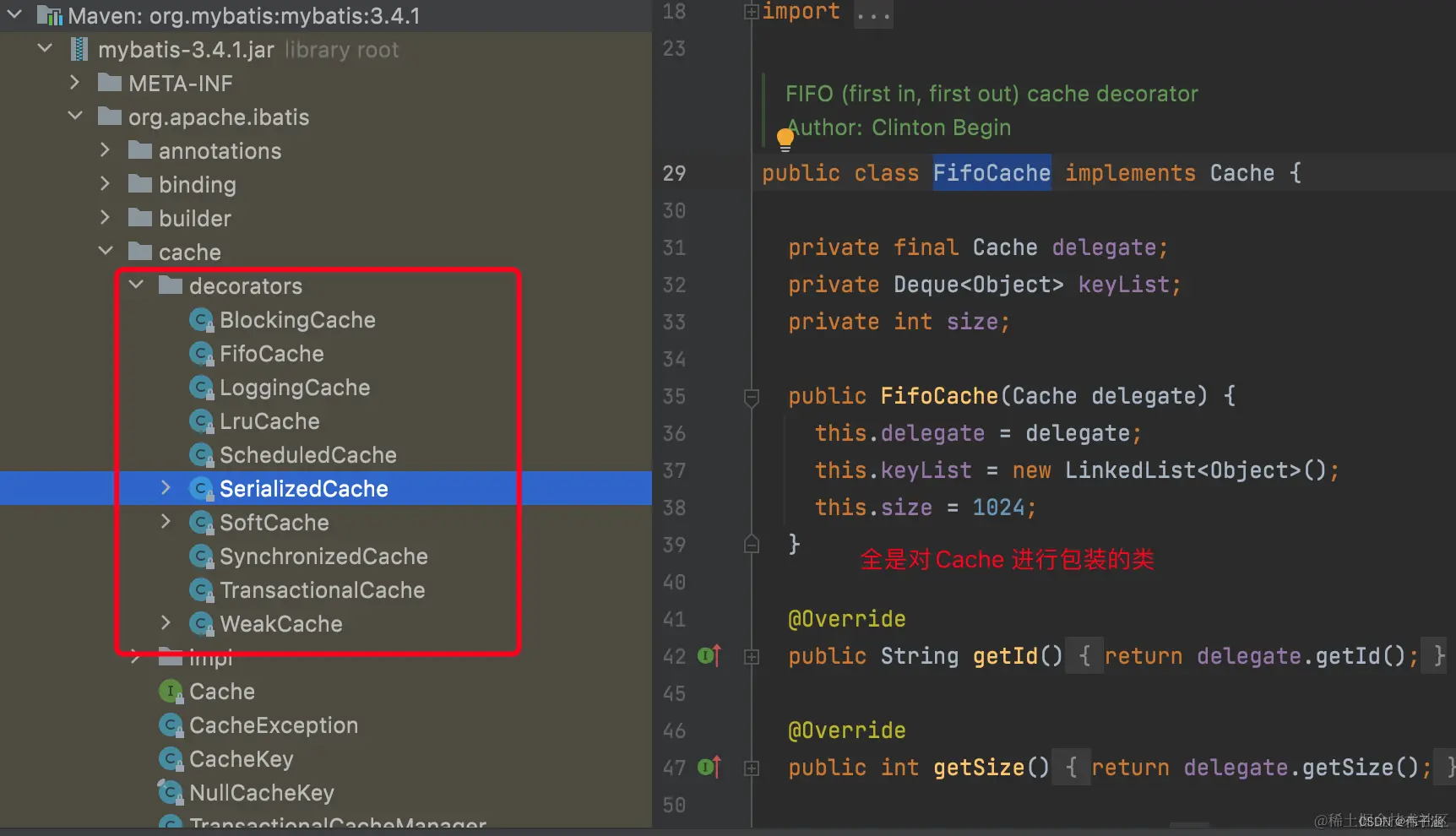This screenshot has height=836, width=1456.
Task: Click the 1024 size literal
Action: pyautogui.click(x=998, y=508)
